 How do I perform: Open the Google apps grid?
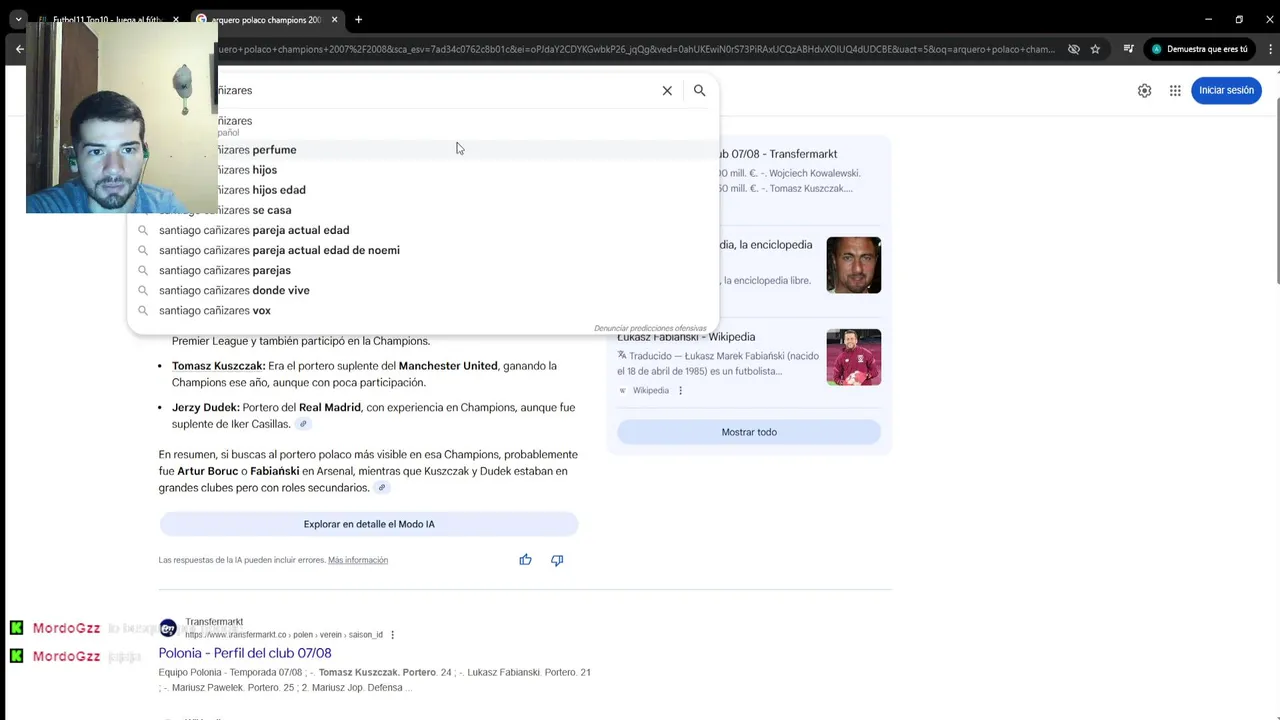click(x=1175, y=90)
